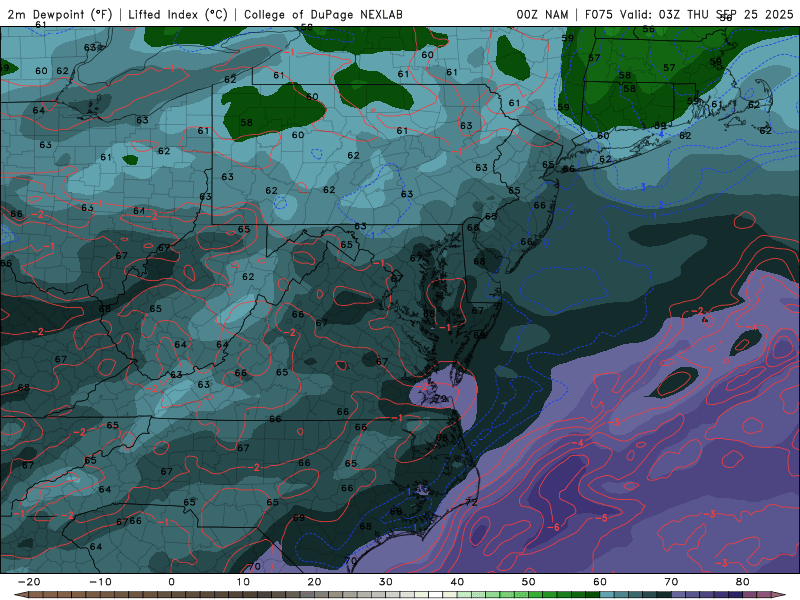The image size is (800, 600).
Task: Click the left arrow end of the color bar
Action: [x=19, y=595]
